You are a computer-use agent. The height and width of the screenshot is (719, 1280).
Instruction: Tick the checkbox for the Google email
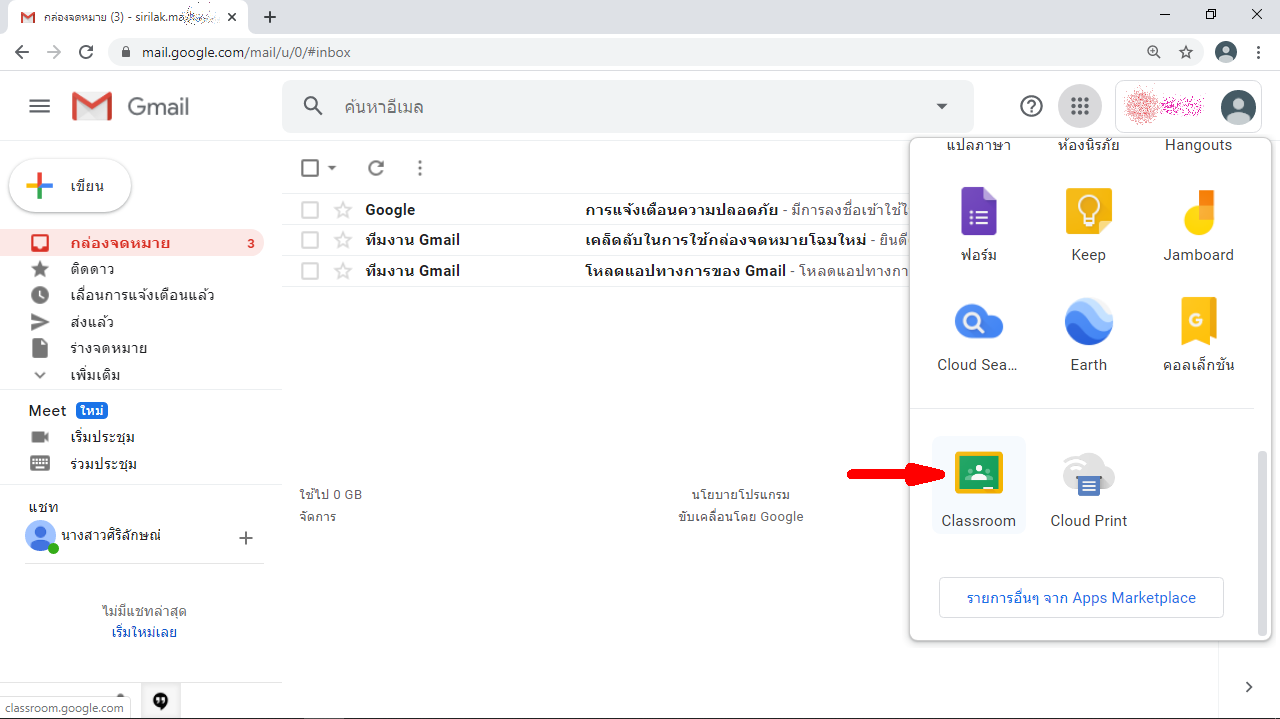coord(310,210)
